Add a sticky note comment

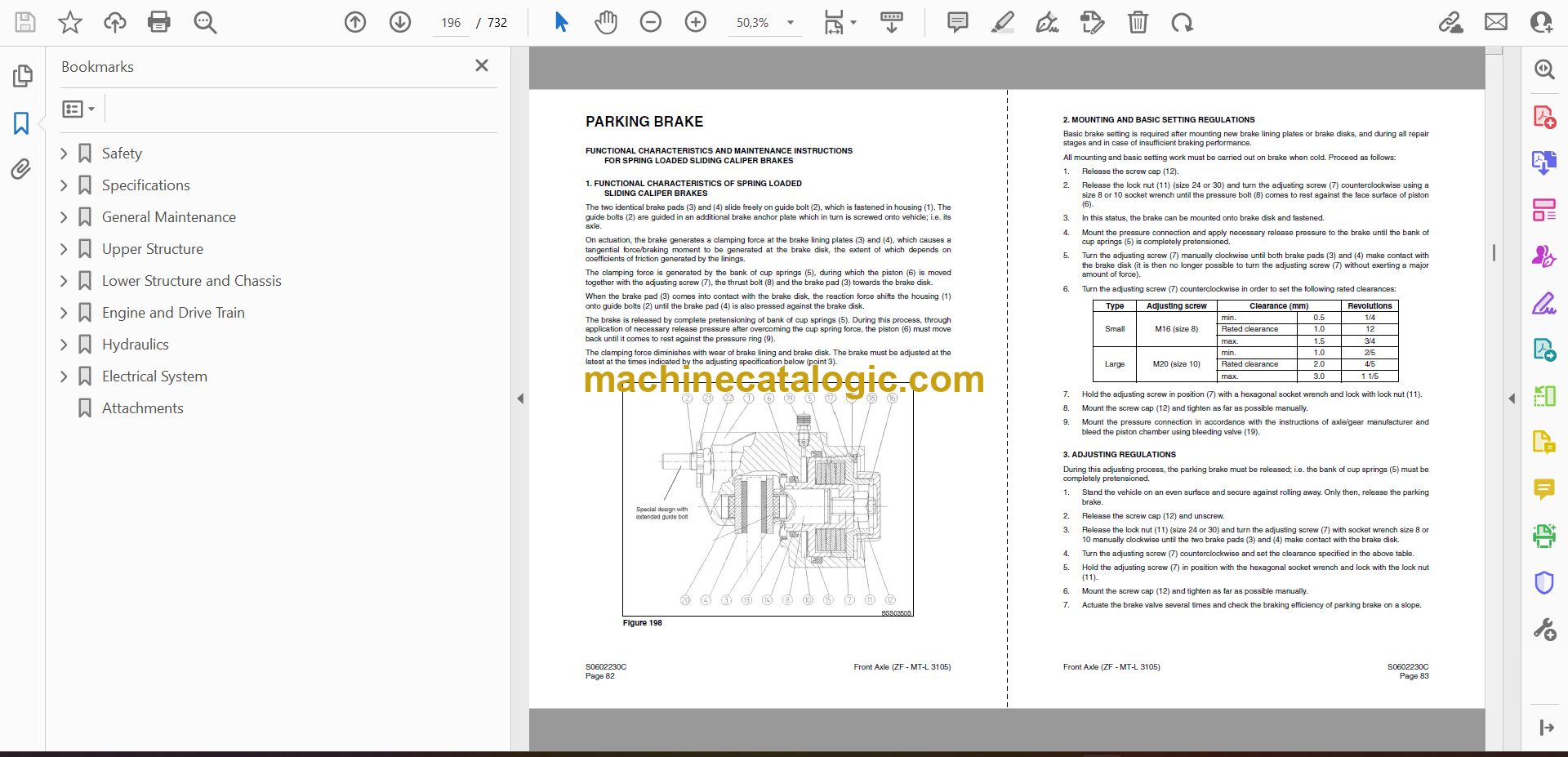point(958,22)
